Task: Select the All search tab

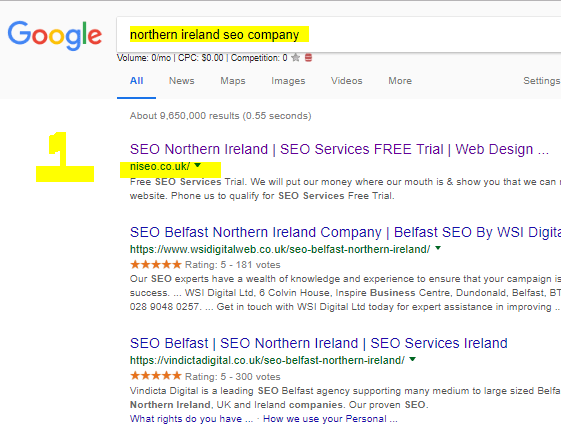Action: pyautogui.click(x=136, y=81)
